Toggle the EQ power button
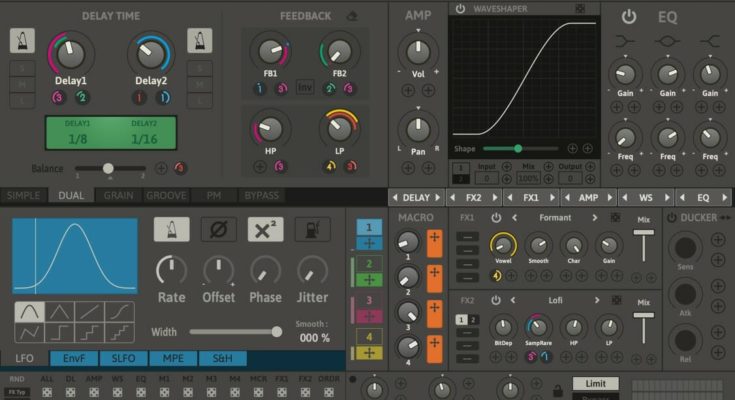This screenshot has height=400, width=735. (x=628, y=17)
